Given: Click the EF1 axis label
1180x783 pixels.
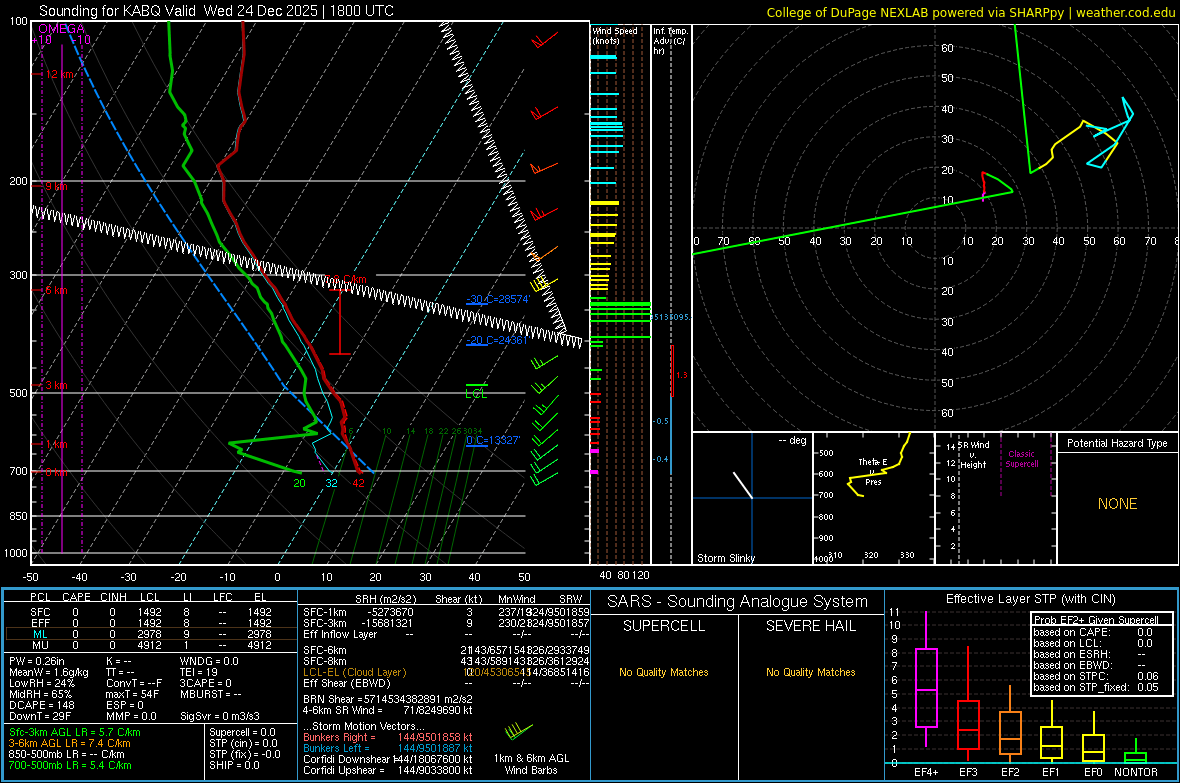Looking at the screenshot, I should (x=1051, y=772).
